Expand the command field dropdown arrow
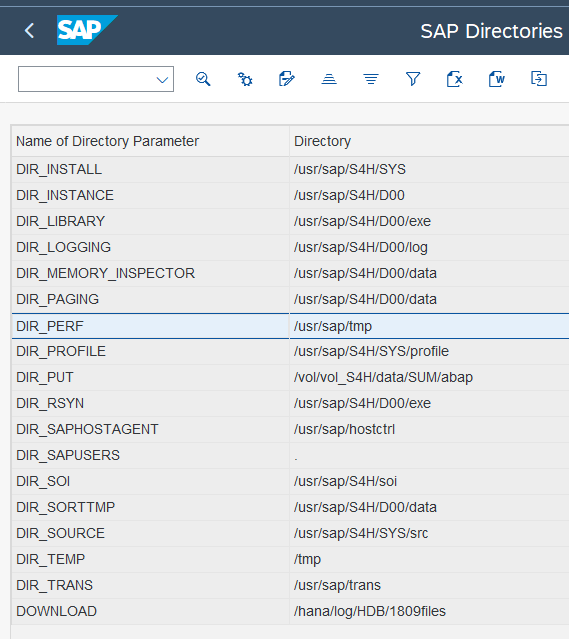 coord(163,79)
